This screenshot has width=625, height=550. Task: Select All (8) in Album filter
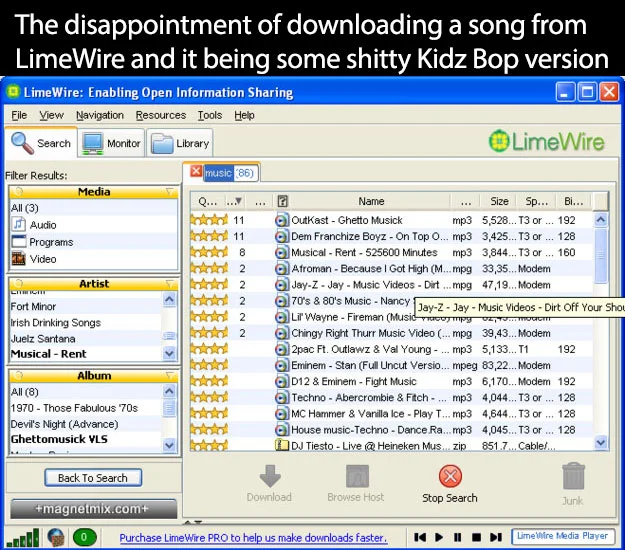(x=86, y=392)
